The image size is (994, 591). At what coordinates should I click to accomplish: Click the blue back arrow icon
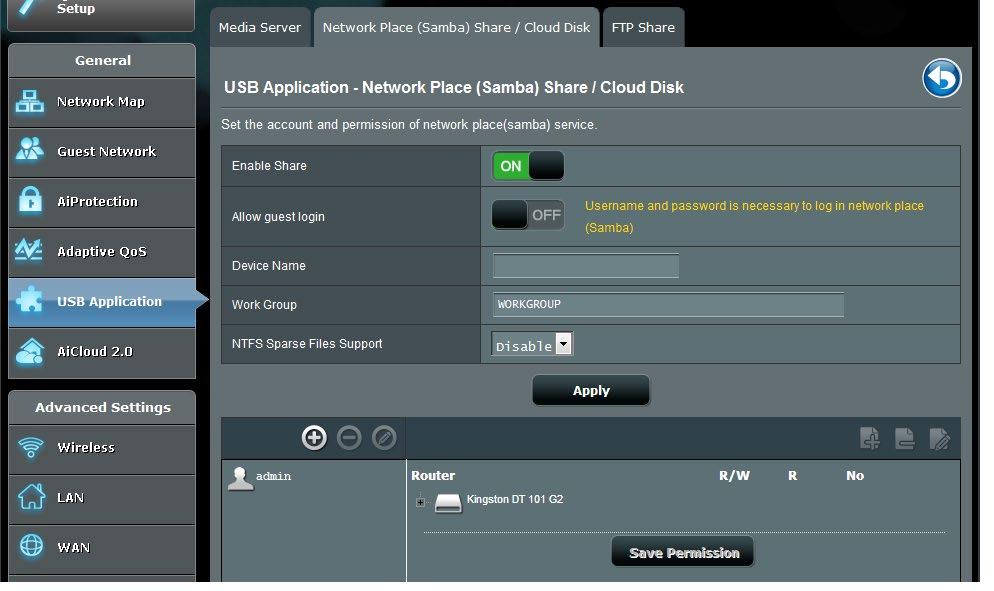[x=941, y=79]
